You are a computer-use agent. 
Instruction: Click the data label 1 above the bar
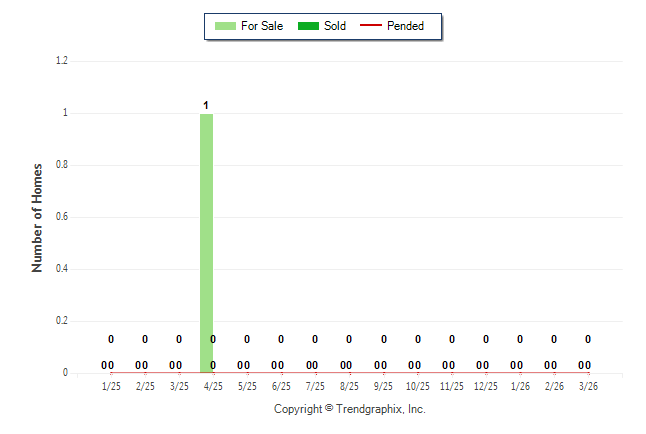206,105
